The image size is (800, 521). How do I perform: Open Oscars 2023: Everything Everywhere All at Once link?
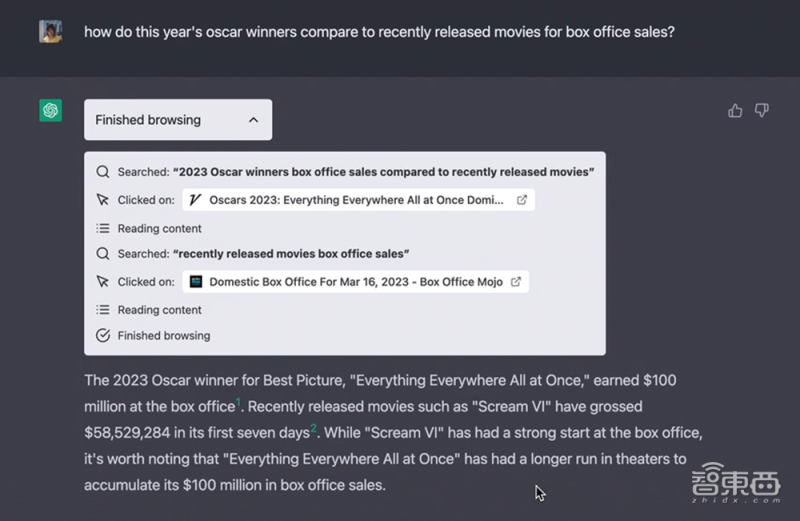[357, 200]
